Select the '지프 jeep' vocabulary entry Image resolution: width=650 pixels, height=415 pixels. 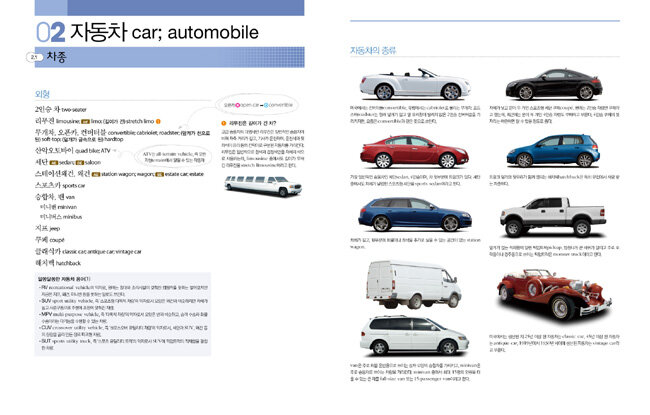(49, 227)
